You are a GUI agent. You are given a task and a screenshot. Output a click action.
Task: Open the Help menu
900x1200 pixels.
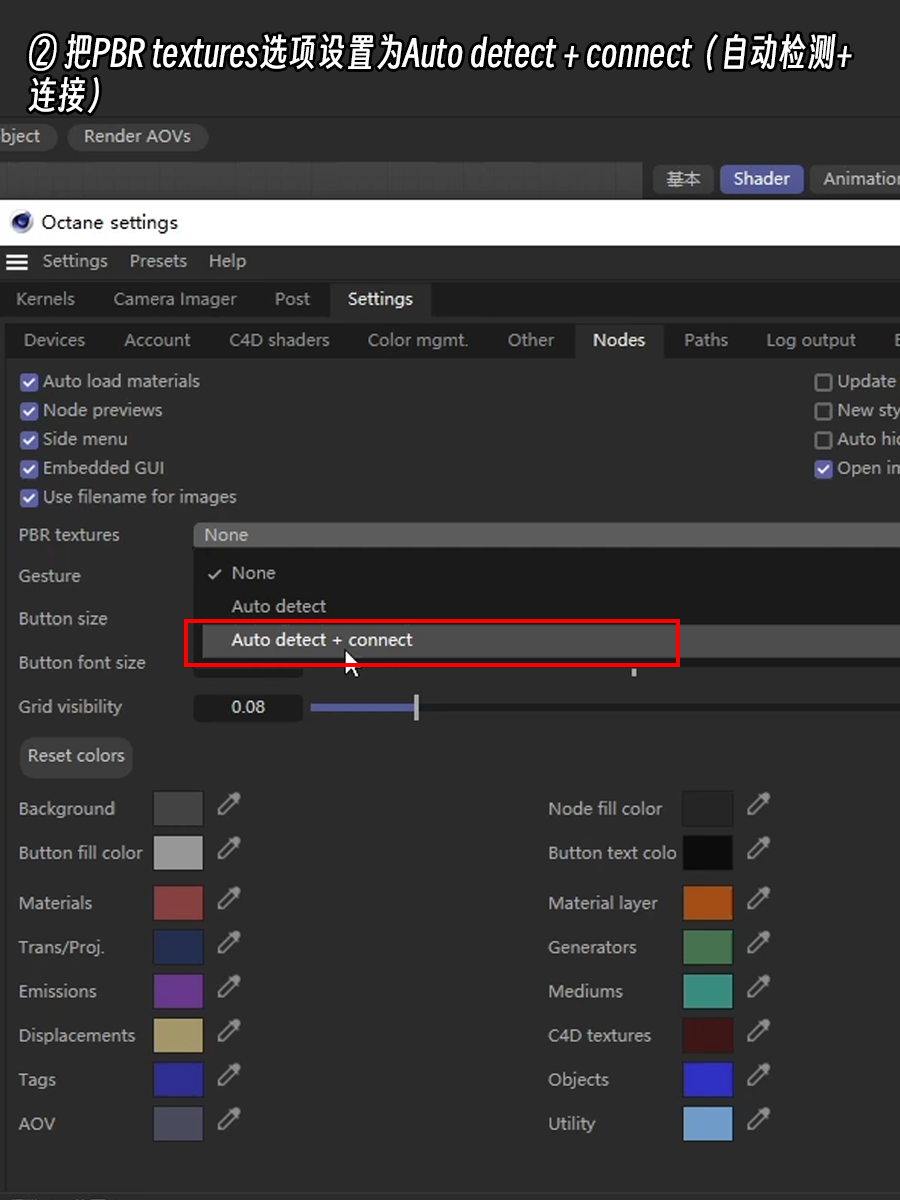point(227,261)
